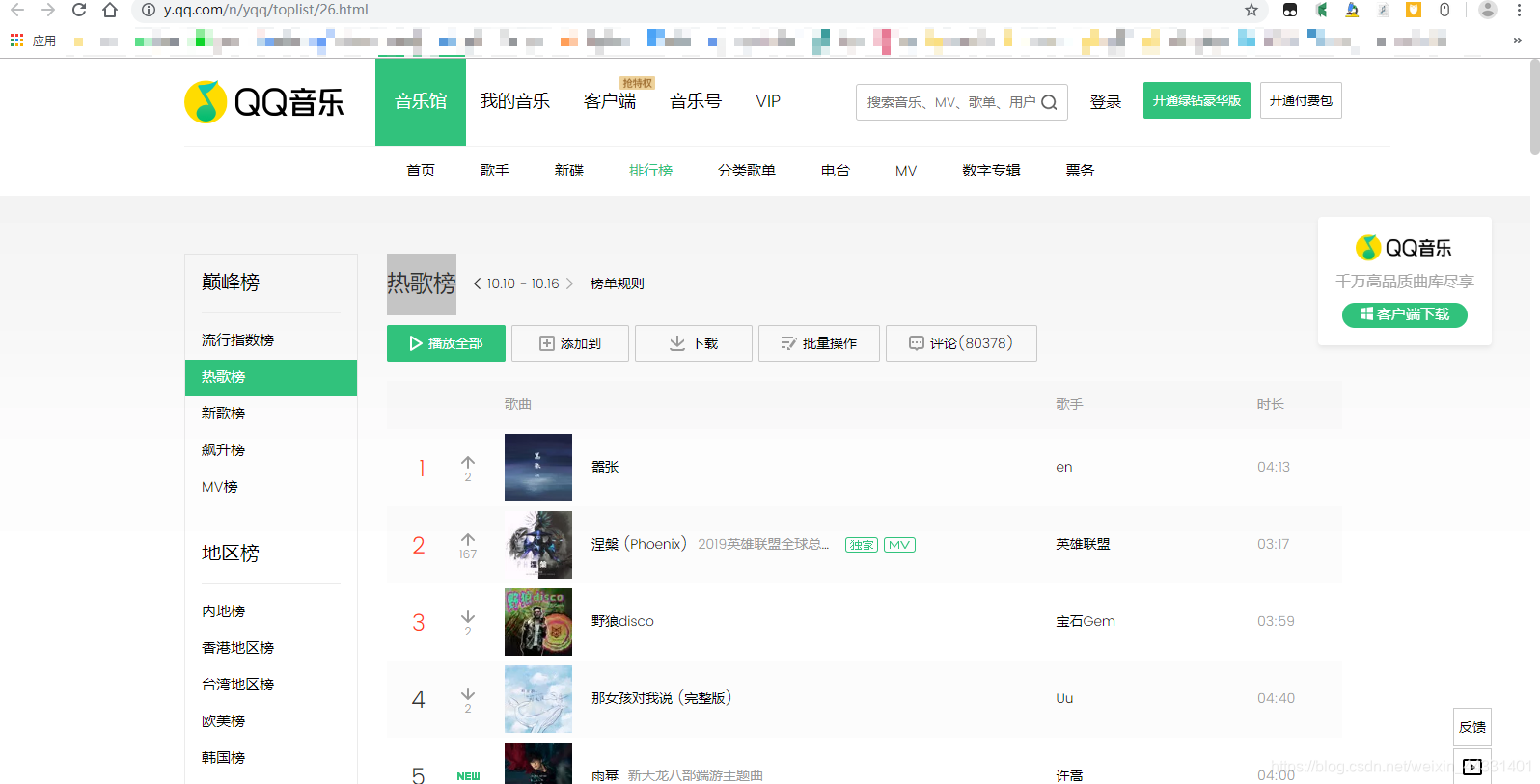Go back in browser history

pos(17,10)
